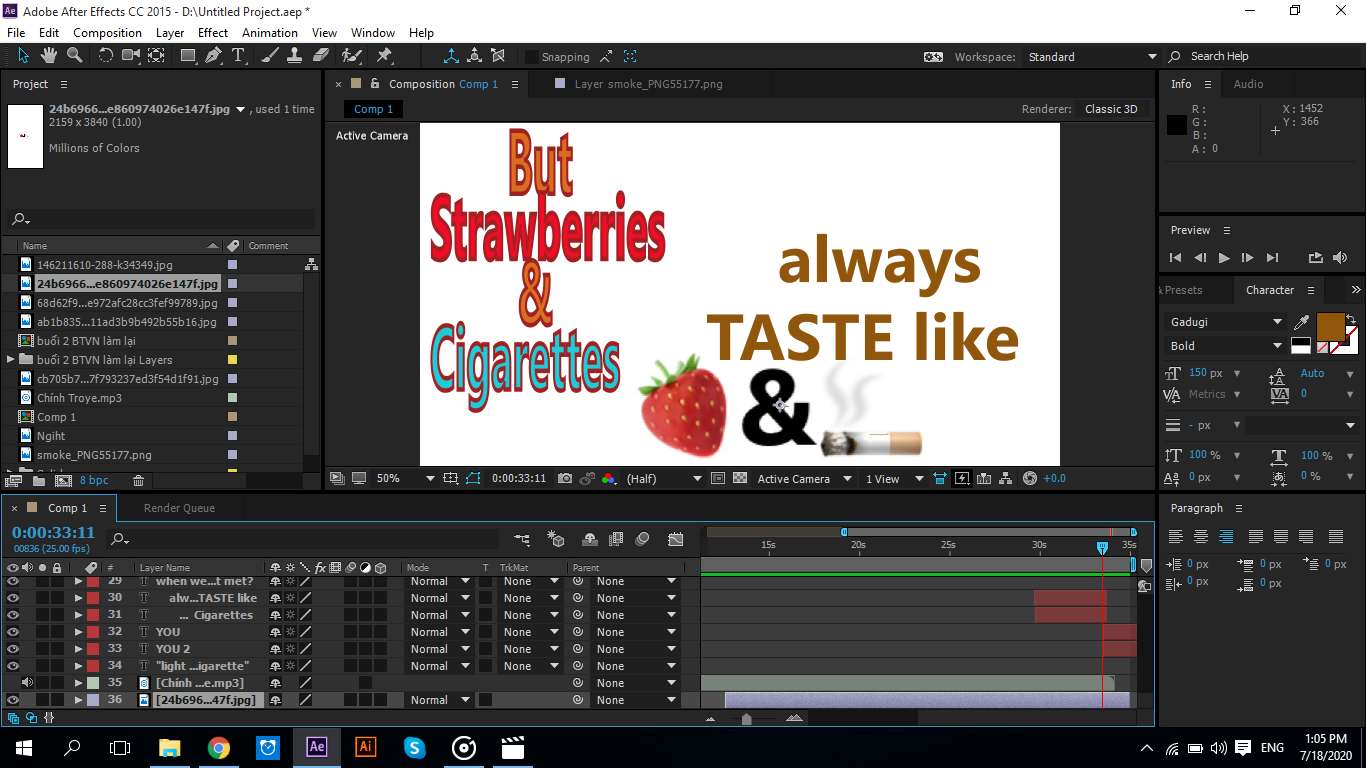
Task: Enable the Snapping checkbox
Action: click(531, 57)
